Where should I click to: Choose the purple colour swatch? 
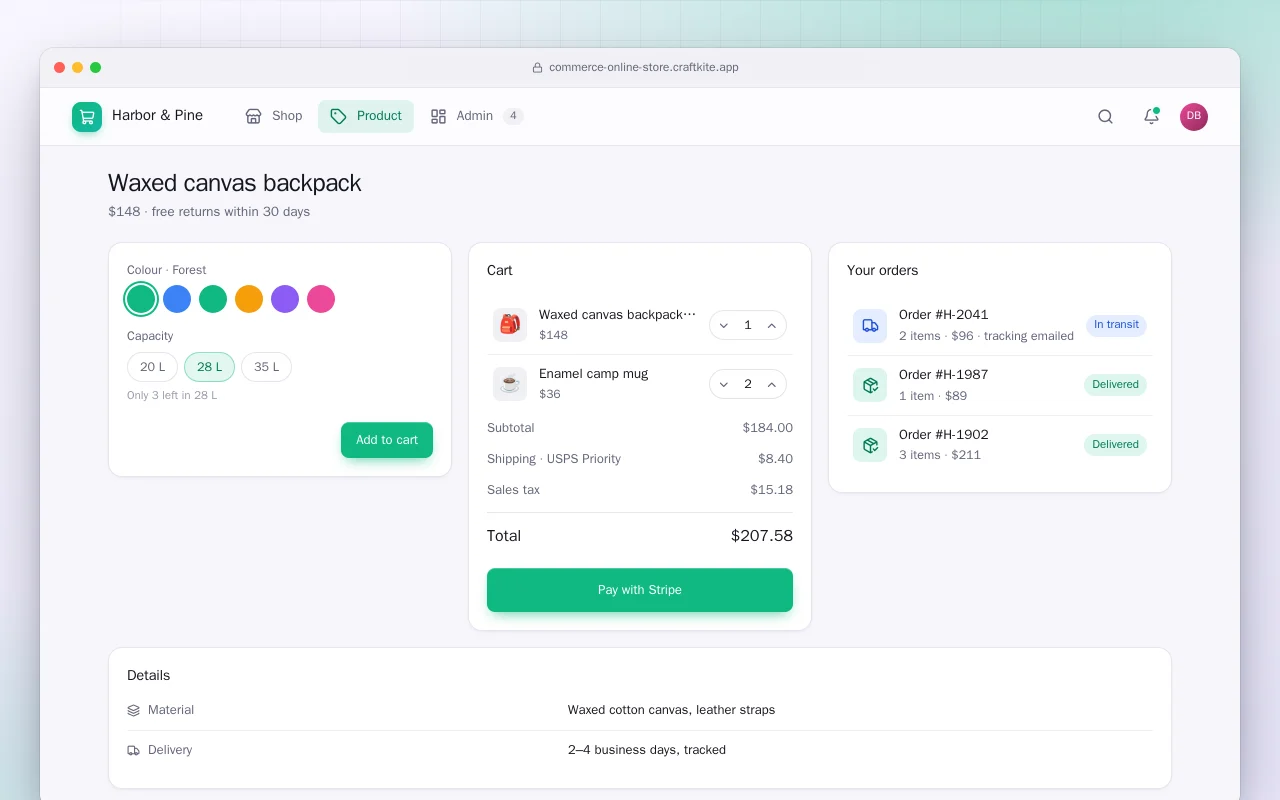tap(285, 299)
